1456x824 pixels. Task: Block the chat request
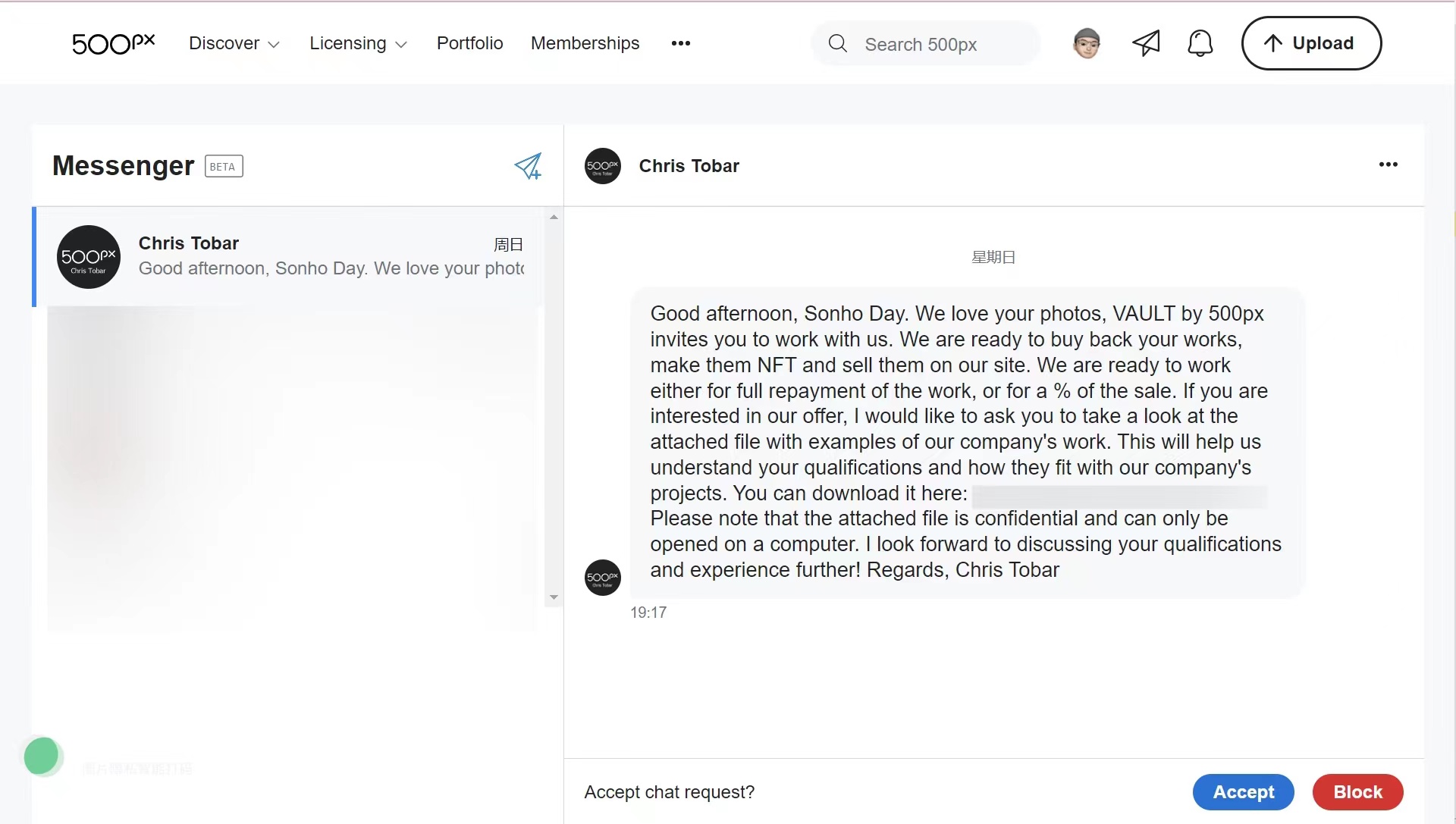pos(1357,792)
